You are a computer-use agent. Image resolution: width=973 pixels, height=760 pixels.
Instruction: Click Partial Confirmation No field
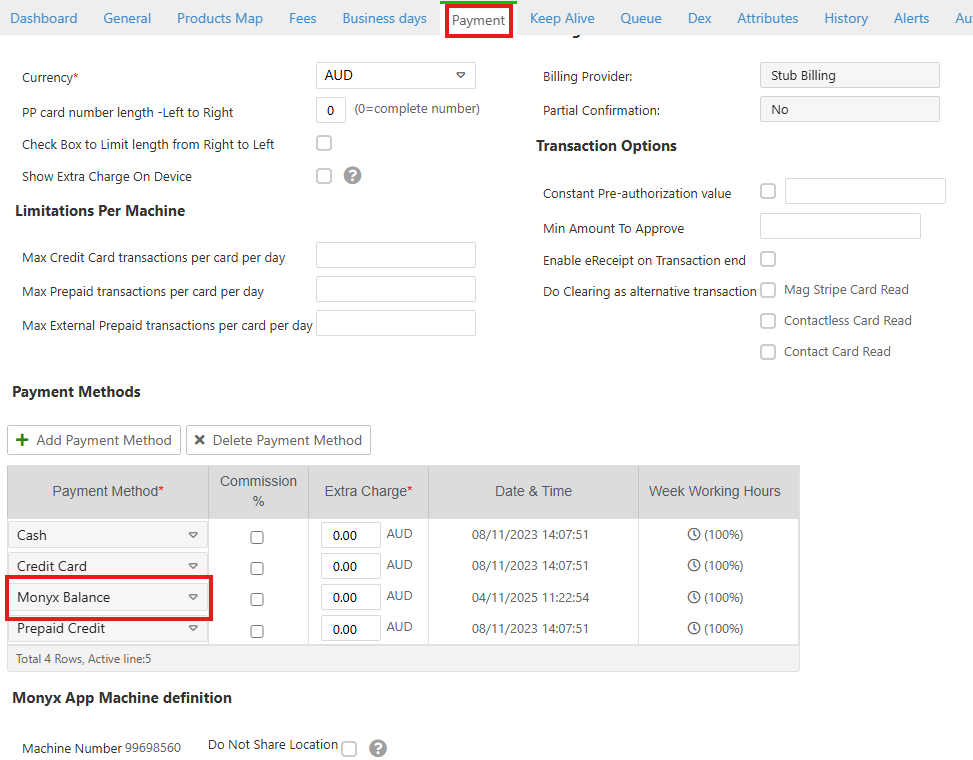point(850,109)
